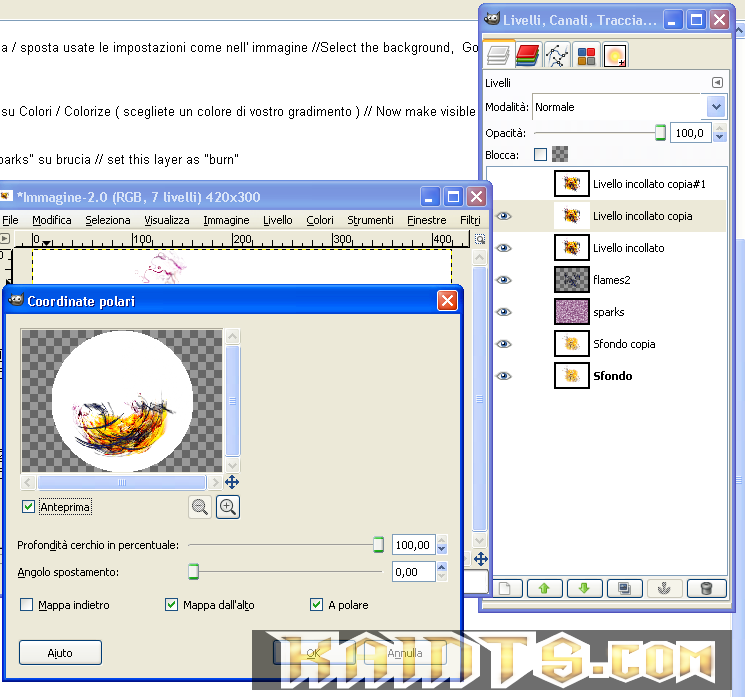Switch to the Channels tab icon

(x=528, y=56)
